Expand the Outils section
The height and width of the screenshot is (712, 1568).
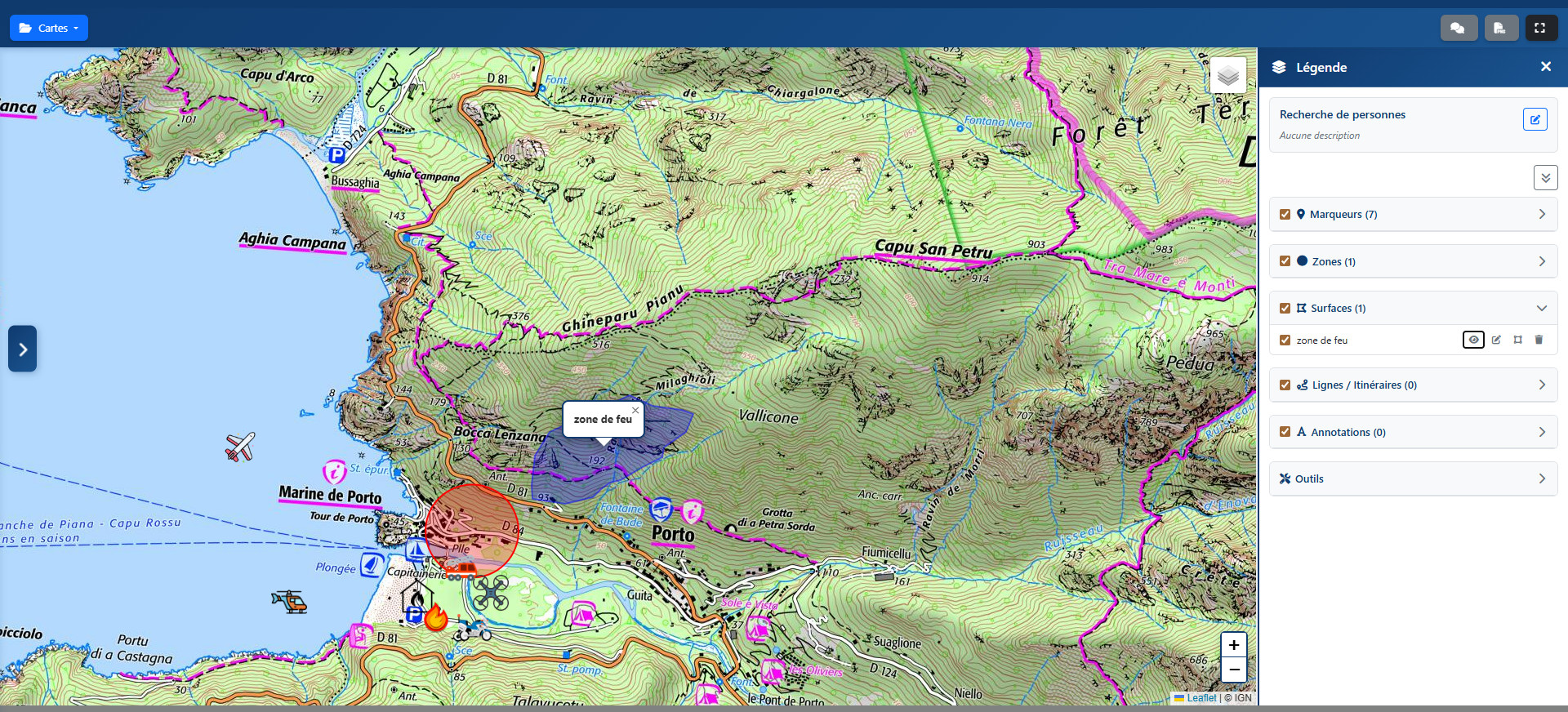point(1541,478)
